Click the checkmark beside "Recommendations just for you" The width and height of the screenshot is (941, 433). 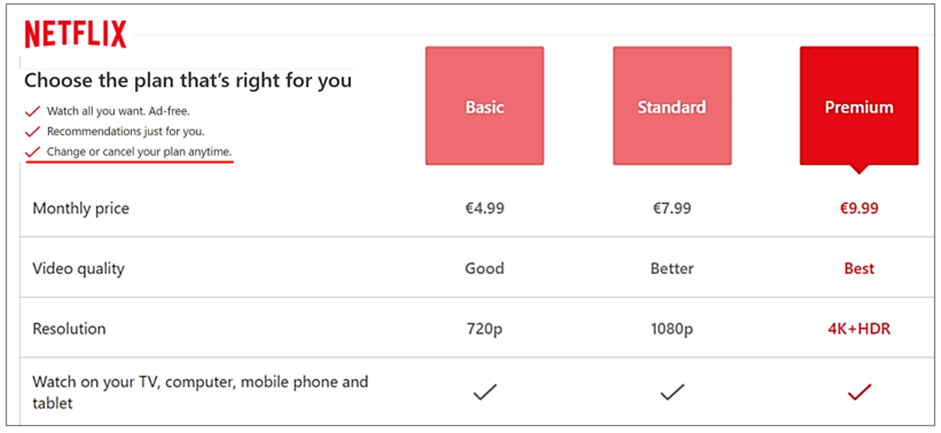(x=32, y=131)
